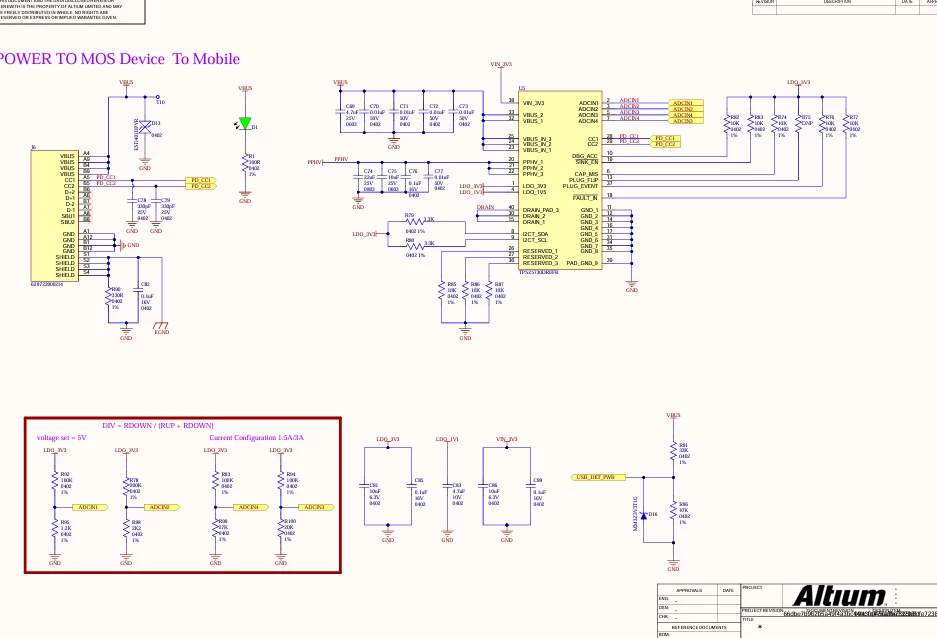The image size is (937, 638).
Task: Select capacitor symbol C73
Action: (453, 112)
